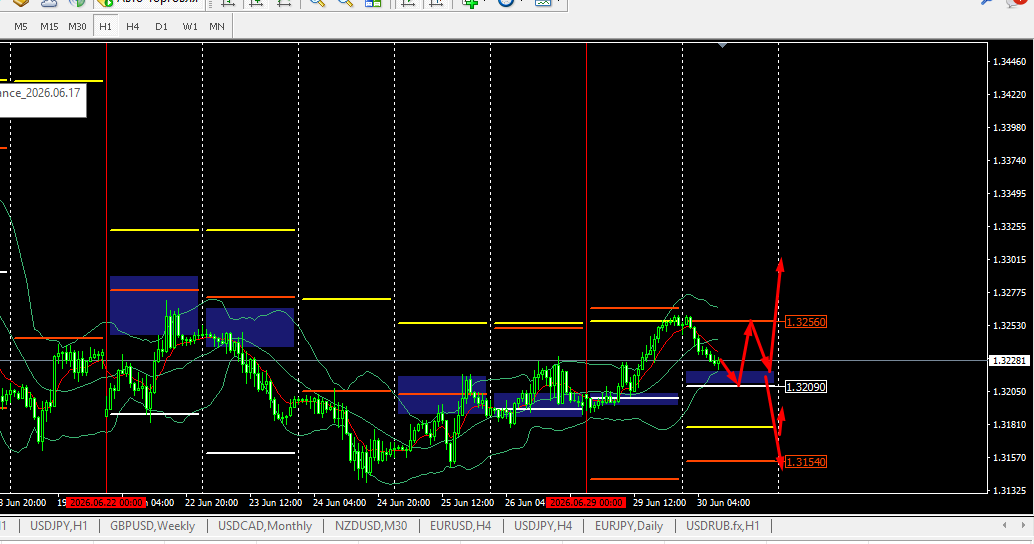This screenshot has height=544, width=1034.
Task: Click the 30 Jun 04:00 time label
Action: pyautogui.click(x=723, y=502)
